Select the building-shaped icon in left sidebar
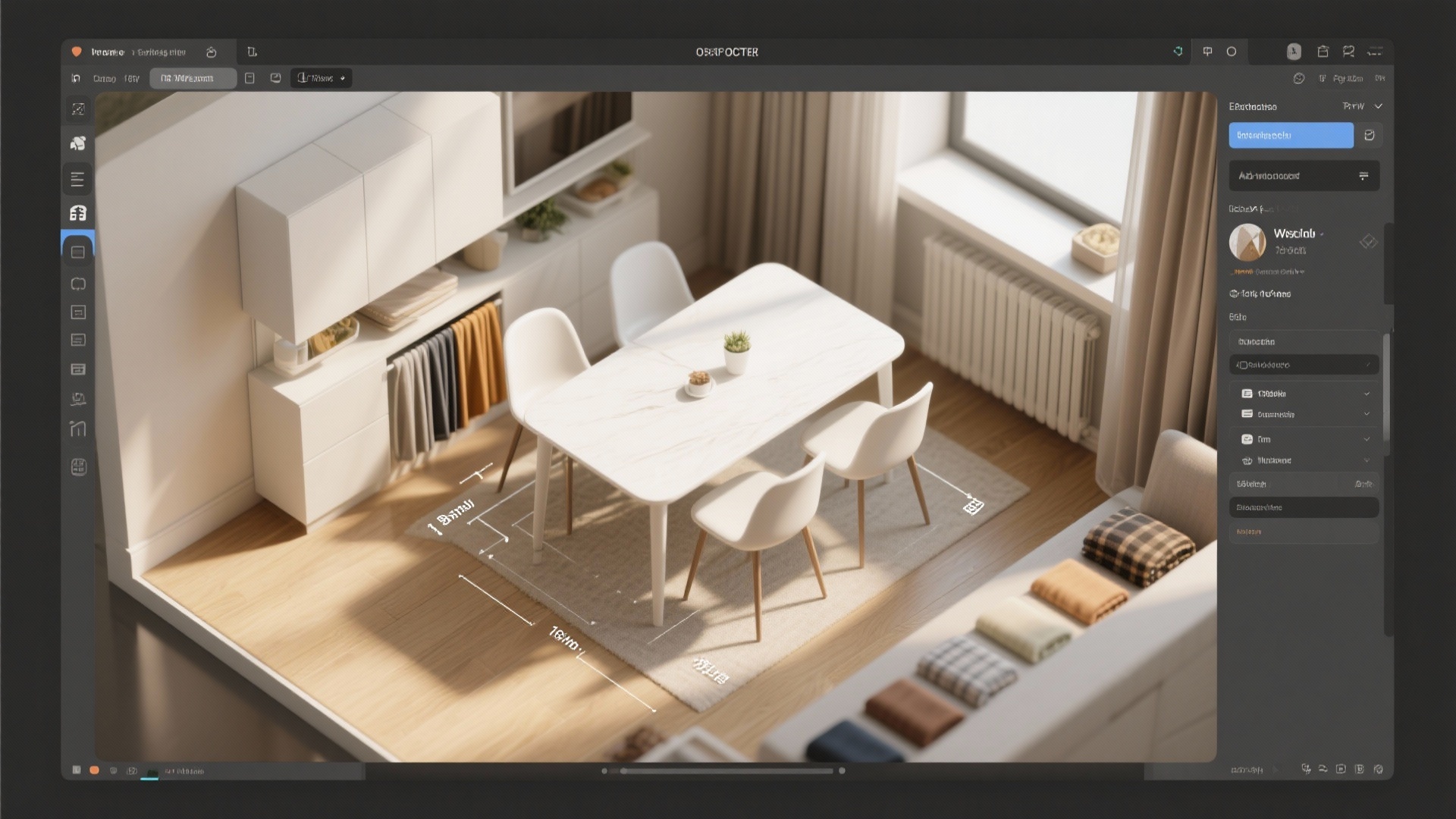Screen dimensions: 1456x819 [x=77, y=213]
